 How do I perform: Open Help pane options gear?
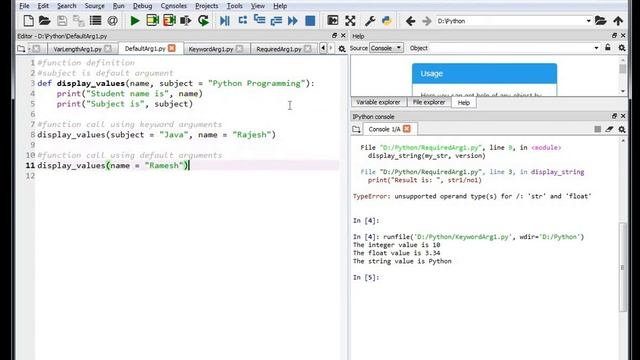click(622, 48)
